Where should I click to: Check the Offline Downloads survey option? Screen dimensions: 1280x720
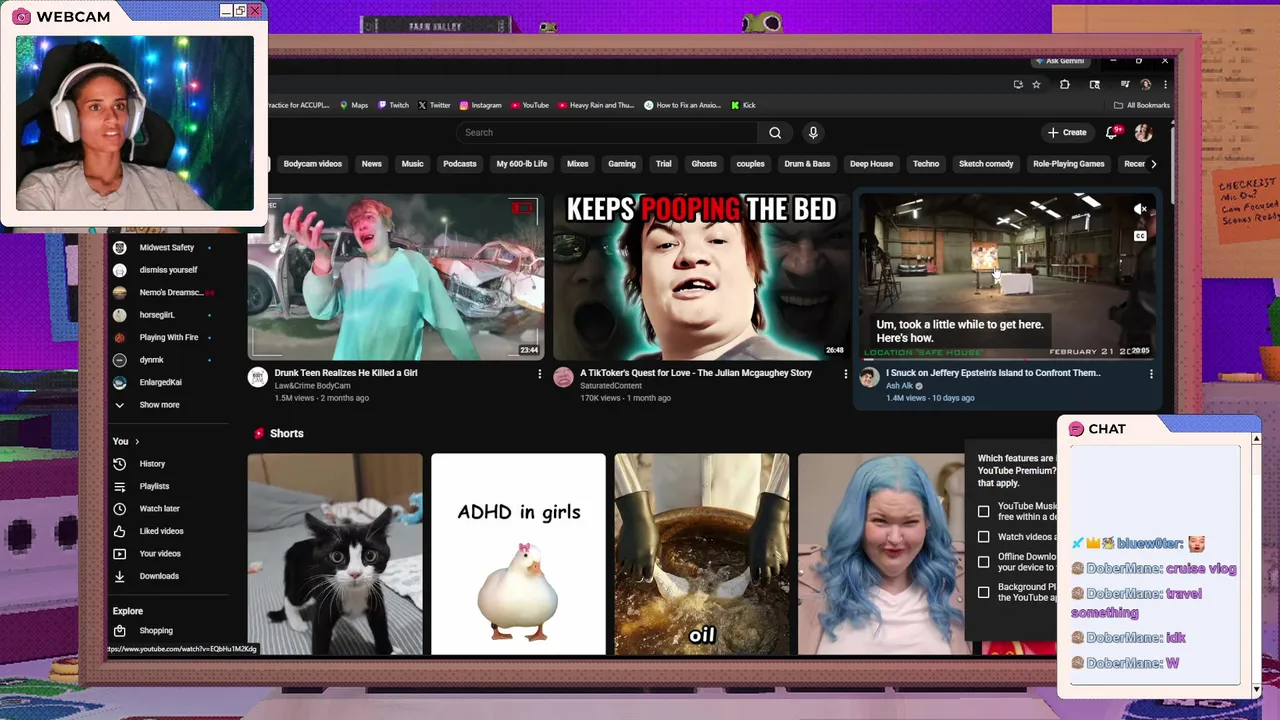point(984,562)
